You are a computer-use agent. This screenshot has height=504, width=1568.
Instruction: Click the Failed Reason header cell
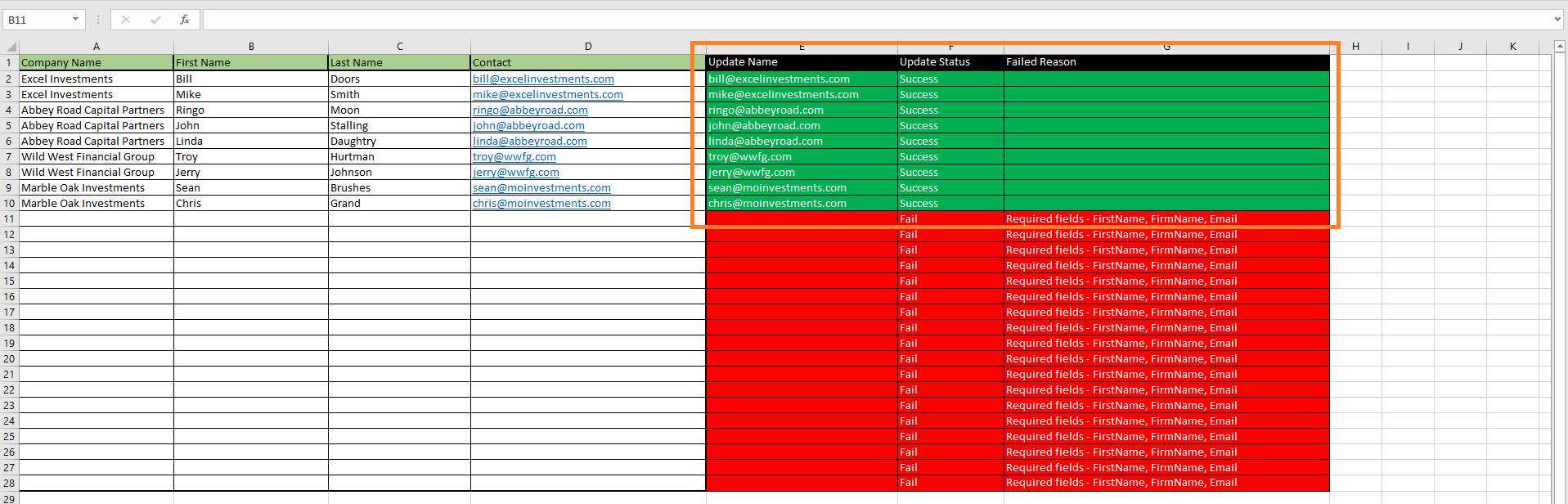1166,62
